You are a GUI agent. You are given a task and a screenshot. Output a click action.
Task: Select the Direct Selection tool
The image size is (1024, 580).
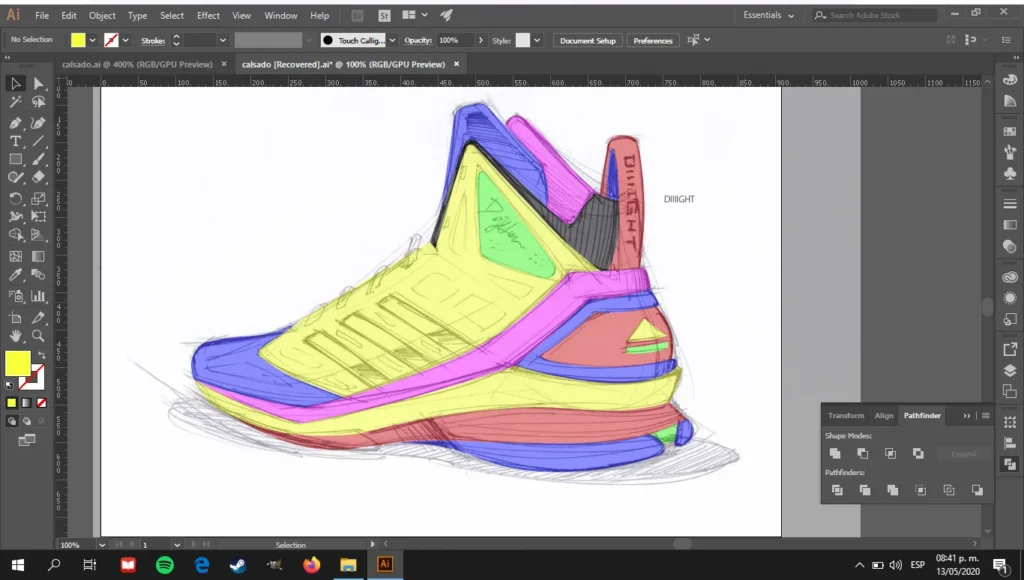coord(39,83)
